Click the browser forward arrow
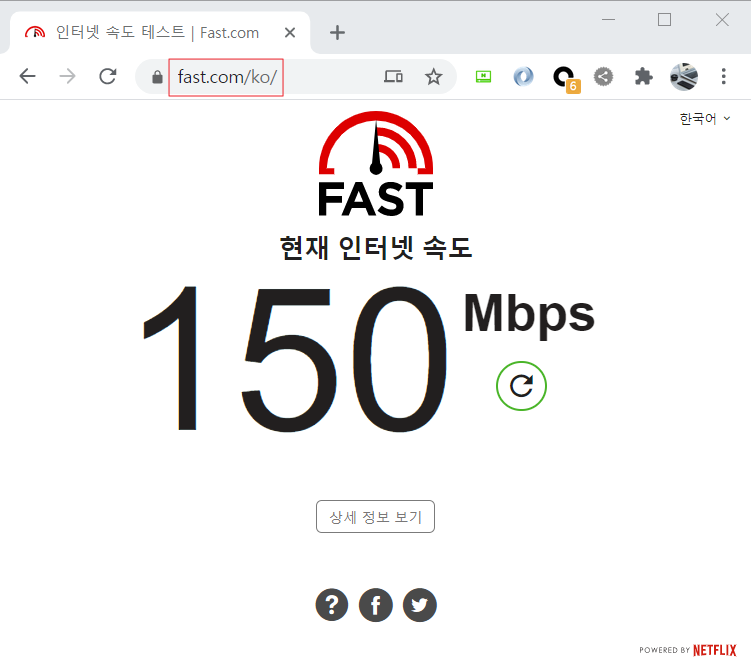 [x=68, y=76]
